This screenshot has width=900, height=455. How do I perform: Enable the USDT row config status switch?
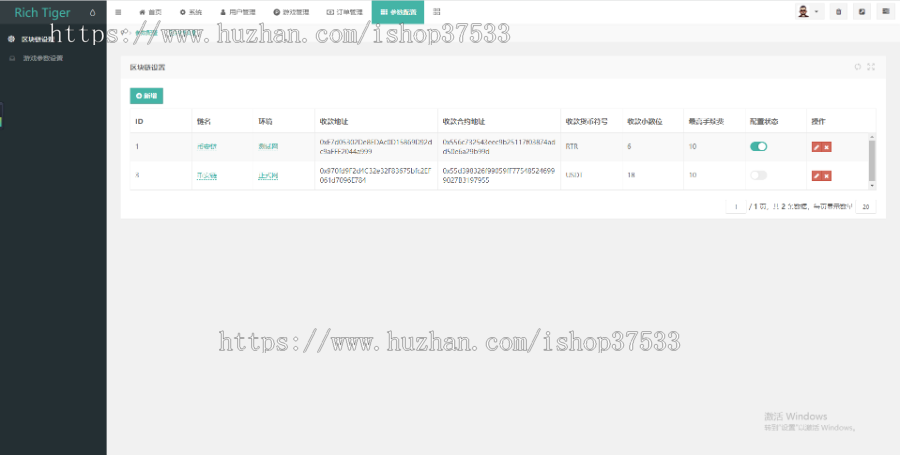(x=758, y=175)
